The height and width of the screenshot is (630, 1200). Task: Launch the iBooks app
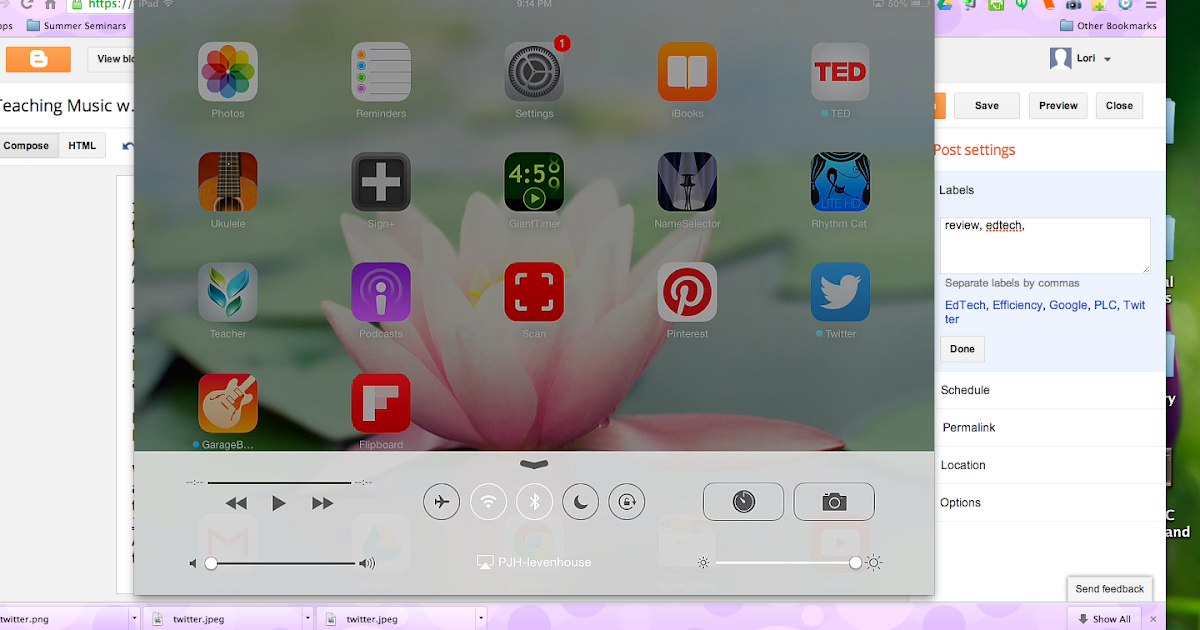(x=687, y=72)
